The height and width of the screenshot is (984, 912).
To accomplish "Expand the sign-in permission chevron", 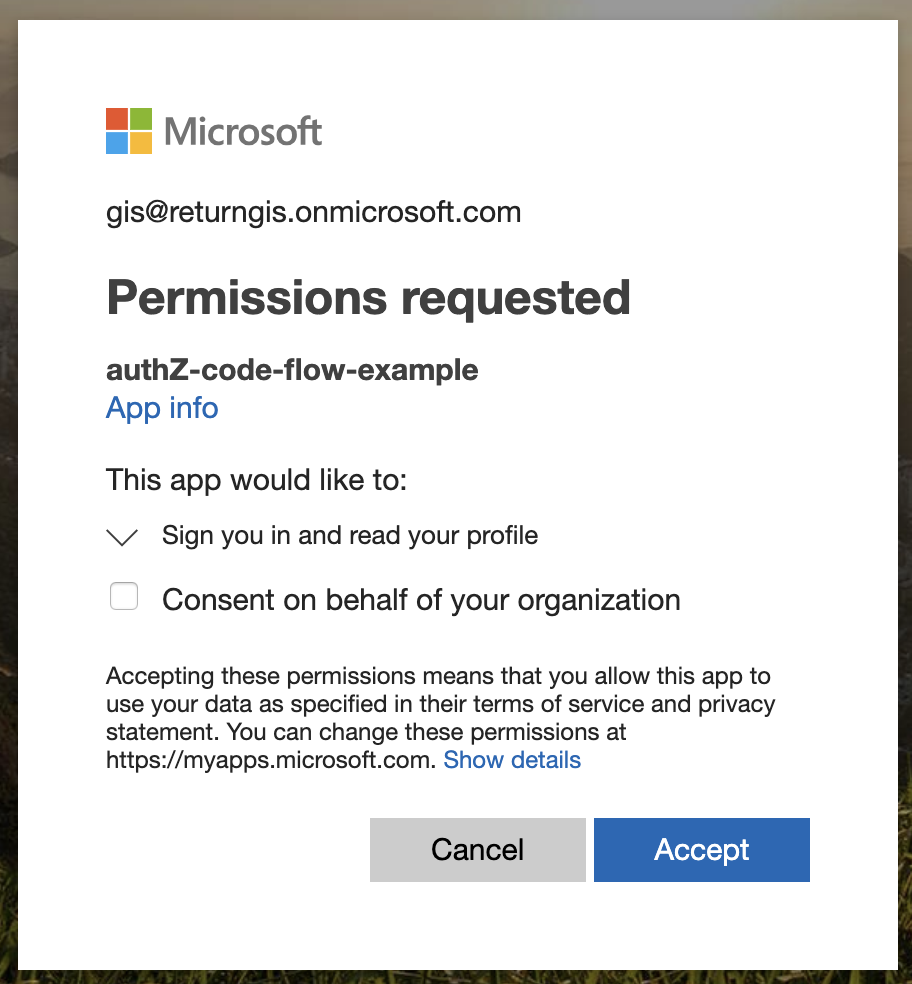I will point(122,537).
